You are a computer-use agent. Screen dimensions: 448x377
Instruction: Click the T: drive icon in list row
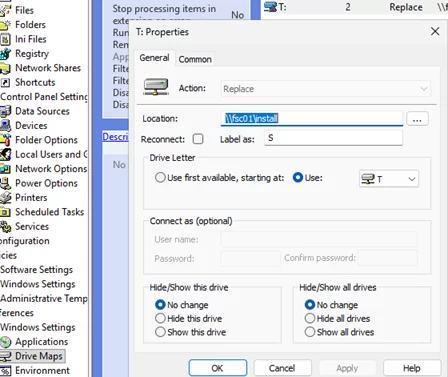click(270, 7)
